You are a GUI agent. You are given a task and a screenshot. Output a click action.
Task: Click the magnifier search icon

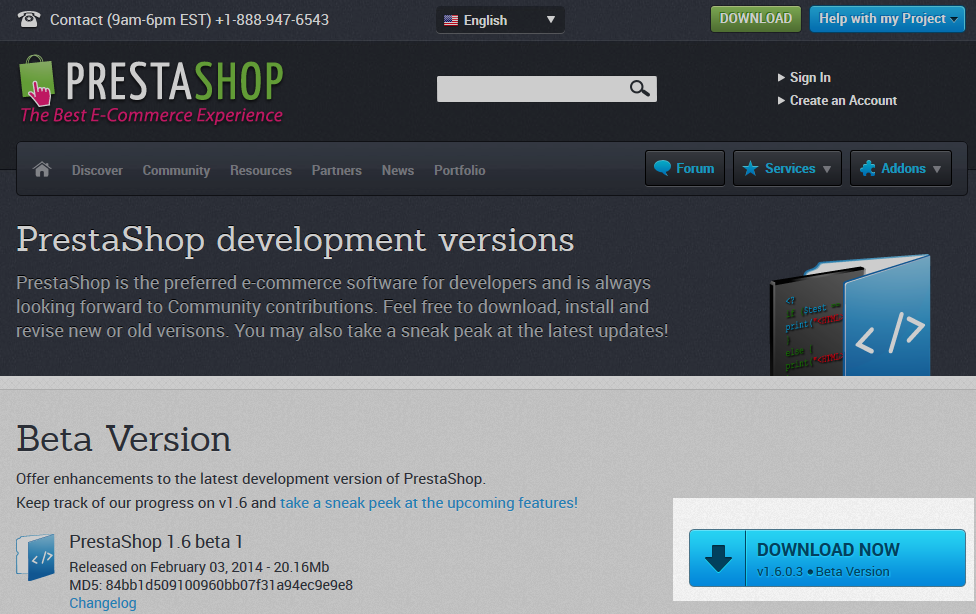point(639,88)
